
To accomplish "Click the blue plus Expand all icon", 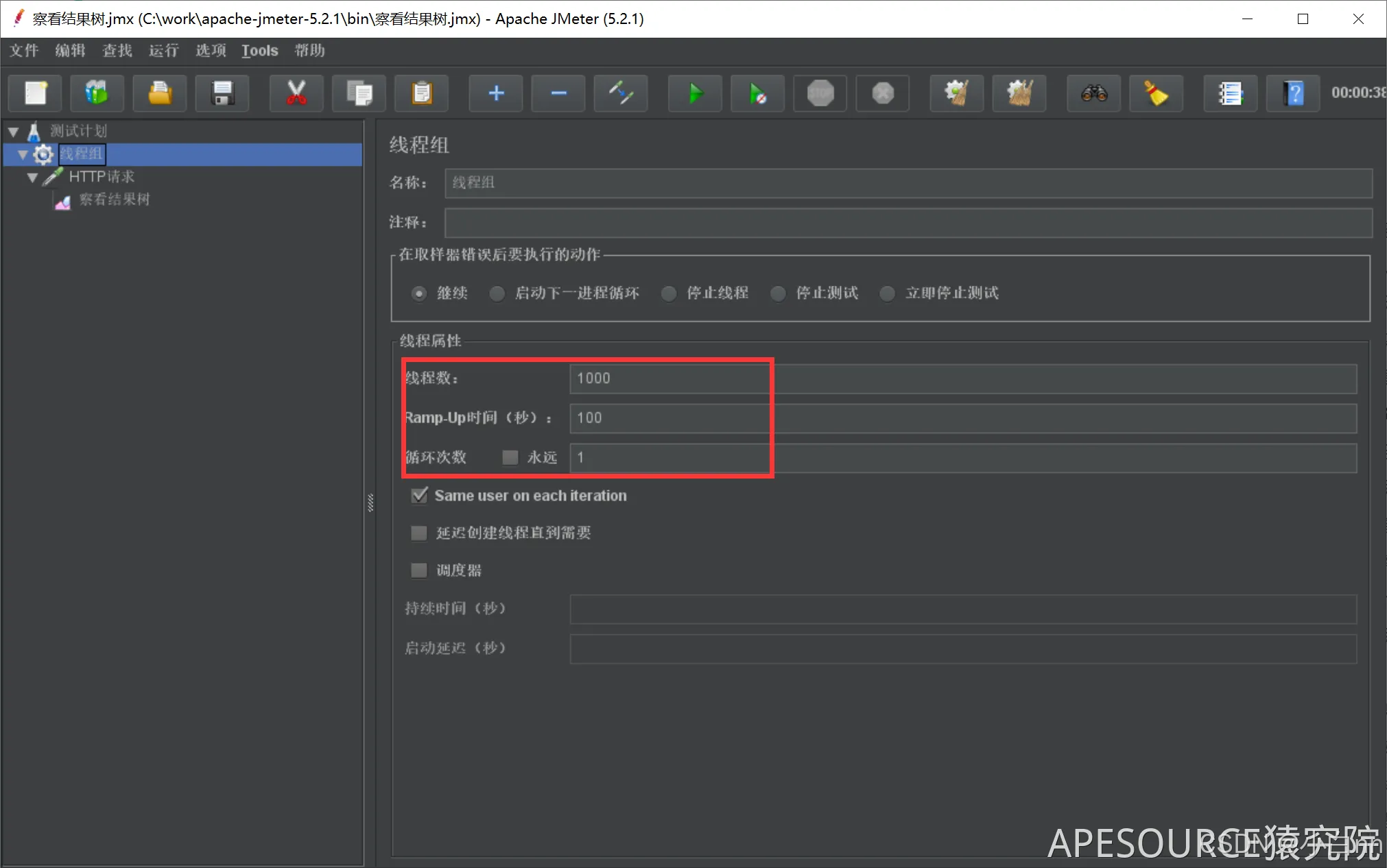I will tap(496, 93).
